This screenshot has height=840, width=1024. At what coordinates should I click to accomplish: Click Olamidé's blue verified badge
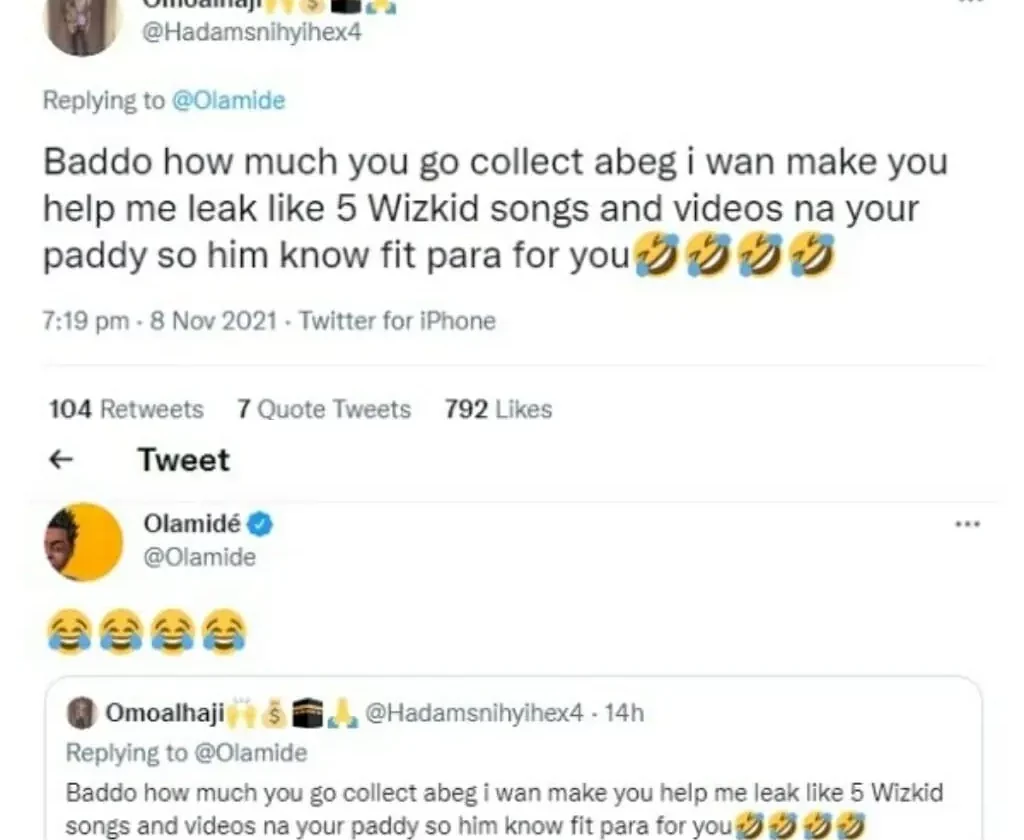point(261,523)
